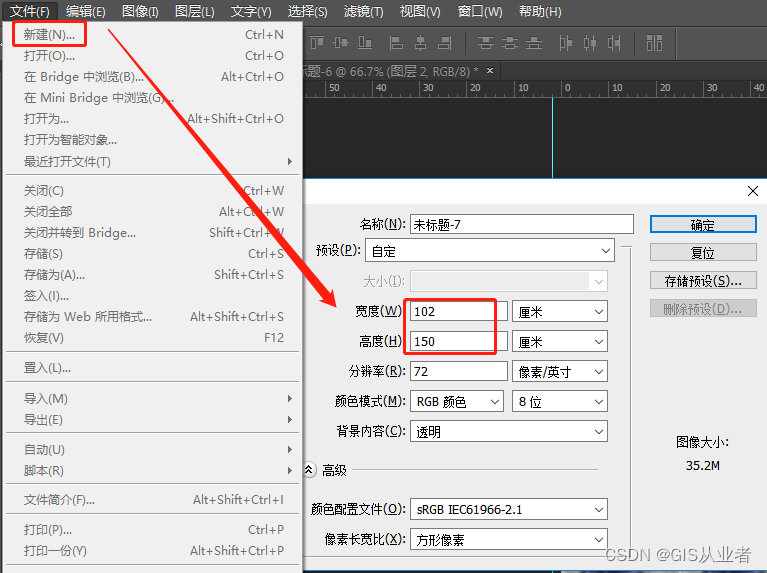Viewport: 767px width, 573px height.
Task: Open the 颜色模式 dropdown showing RGB 颜色
Action: pos(457,401)
